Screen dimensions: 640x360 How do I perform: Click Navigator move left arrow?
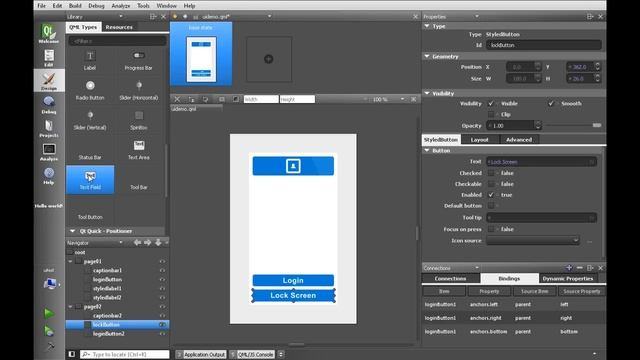[138, 242]
